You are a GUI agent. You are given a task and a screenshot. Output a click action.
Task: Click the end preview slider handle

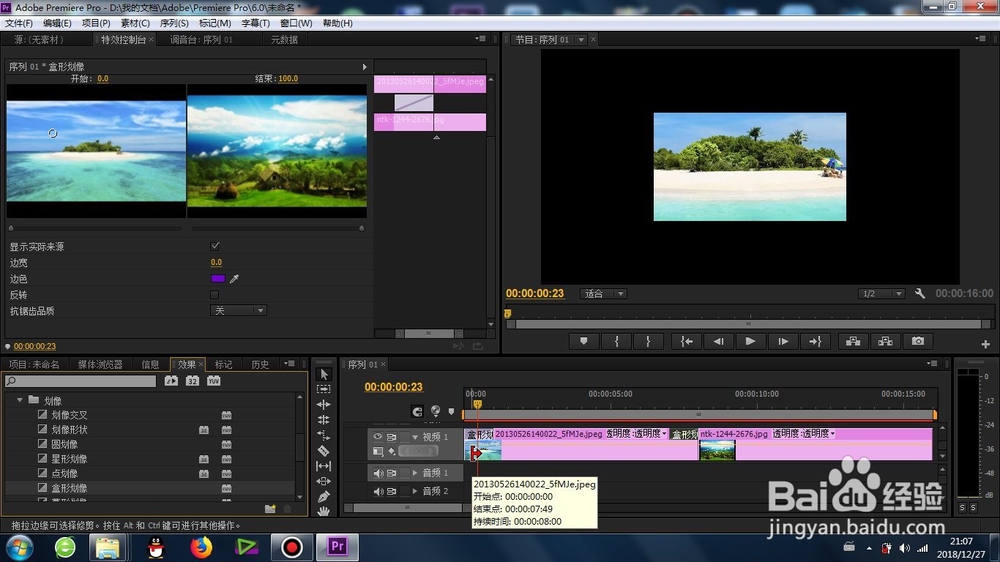coord(362,228)
